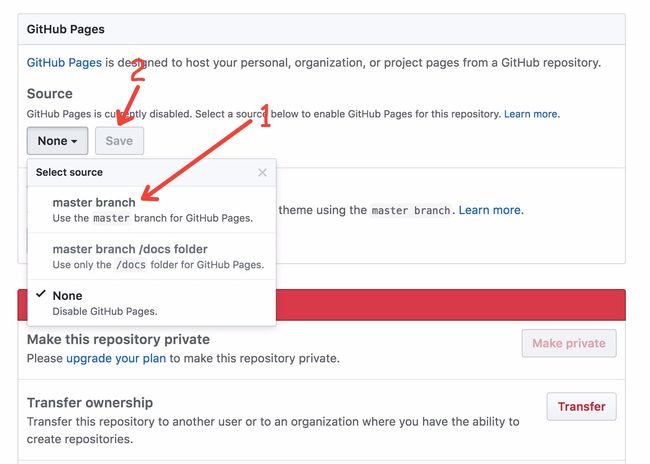Click the Transfer ownership heading
This screenshot has height=464, width=650.
pyautogui.click(x=90, y=403)
